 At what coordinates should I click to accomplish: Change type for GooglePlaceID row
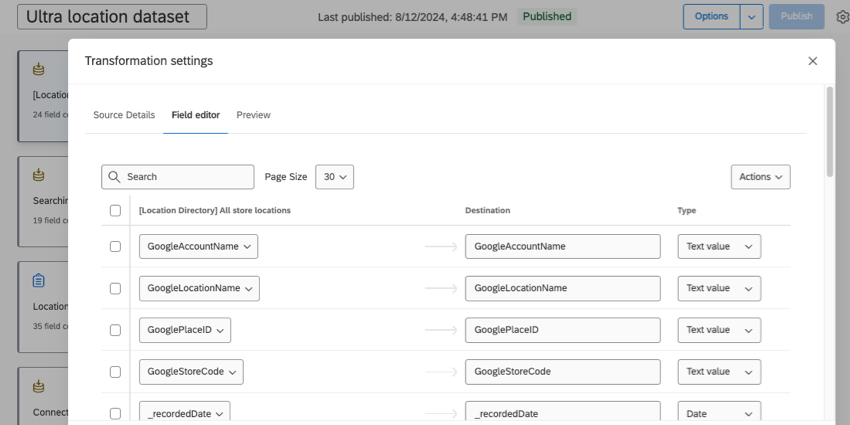point(719,330)
